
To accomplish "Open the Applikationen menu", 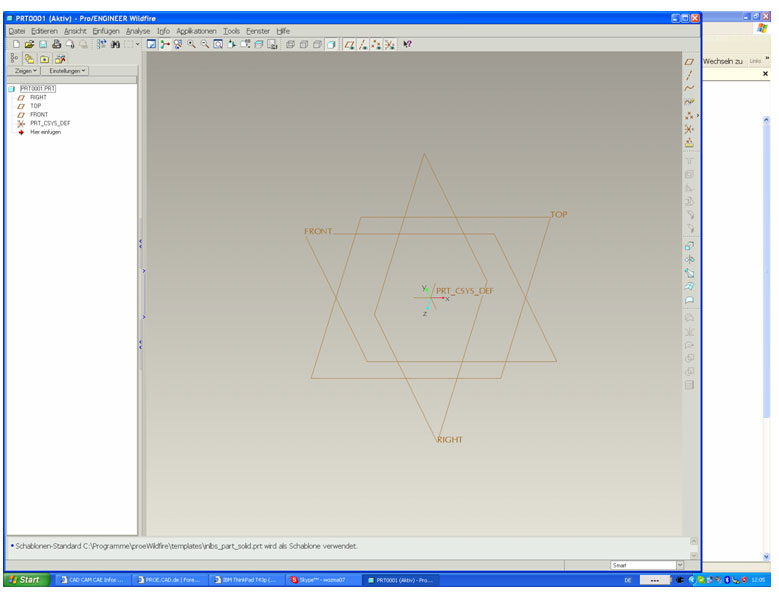I will click(x=196, y=31).
